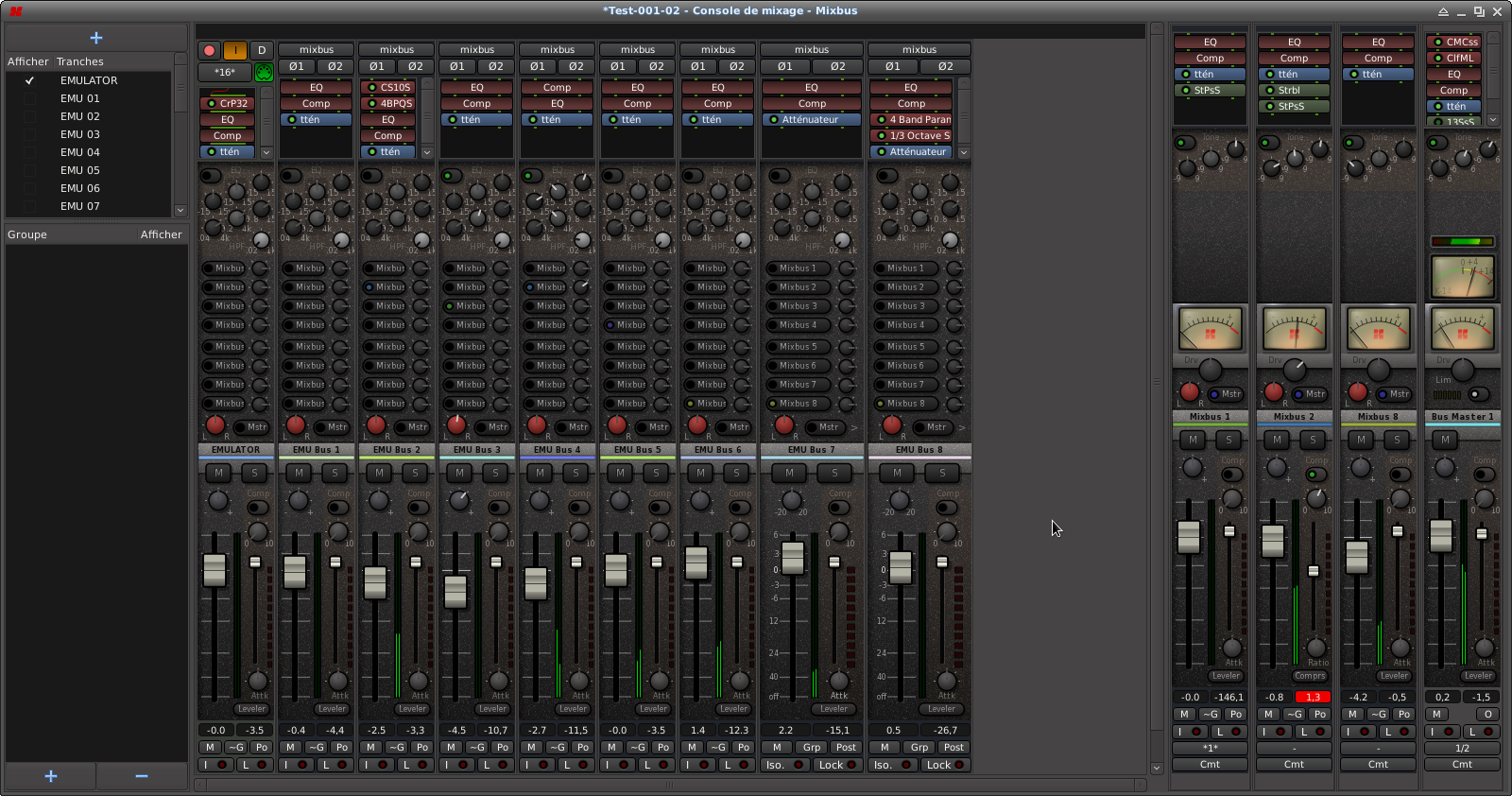The image size is (1512, 796).
Task: Click the EMU Bus 7 strip name label
Action: tap(812, 450)
